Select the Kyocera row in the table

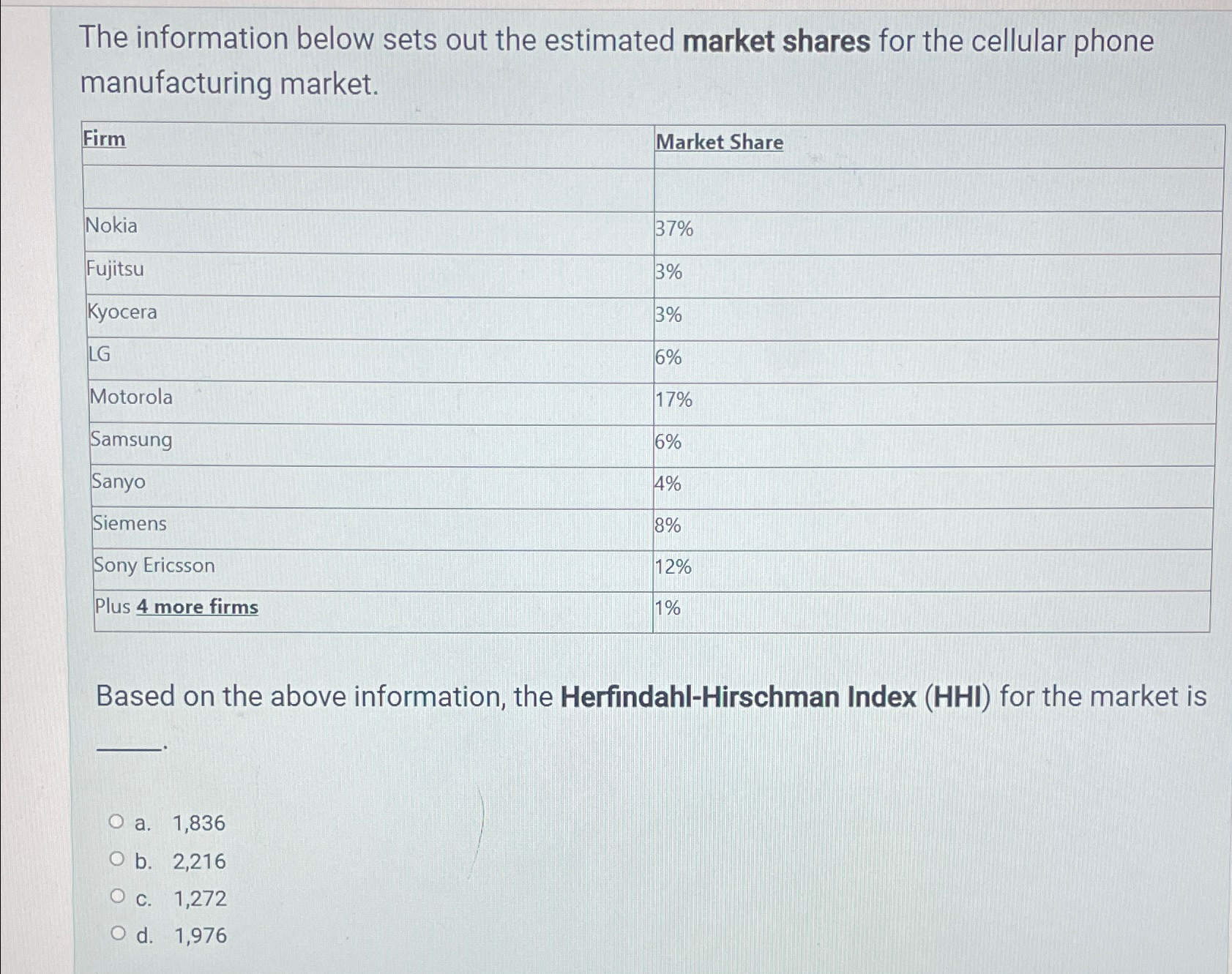click(x=293, y=312)
